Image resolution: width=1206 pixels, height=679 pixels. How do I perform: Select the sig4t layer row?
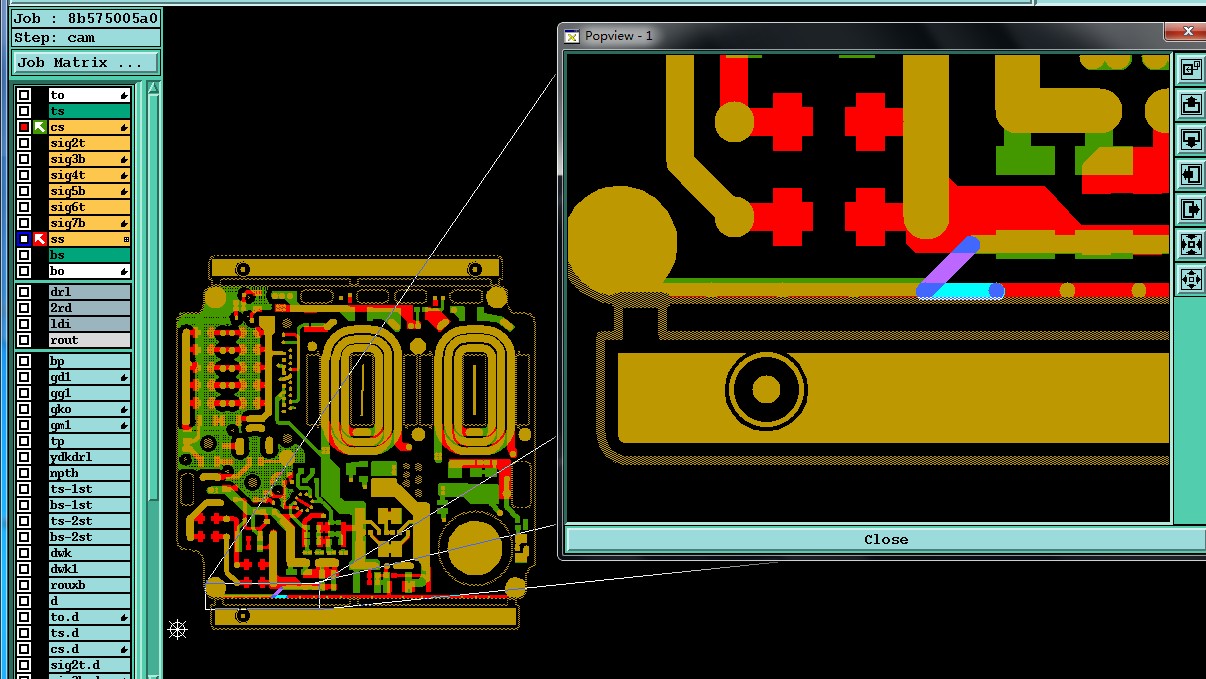coord(89,175)
